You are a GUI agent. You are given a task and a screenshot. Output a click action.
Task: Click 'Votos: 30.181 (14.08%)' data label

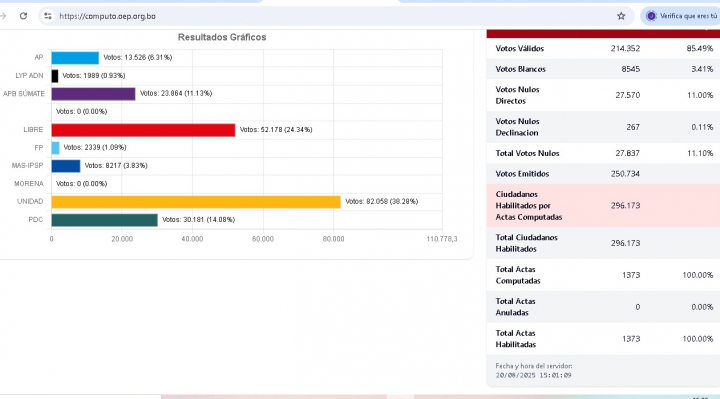[198, 220]
